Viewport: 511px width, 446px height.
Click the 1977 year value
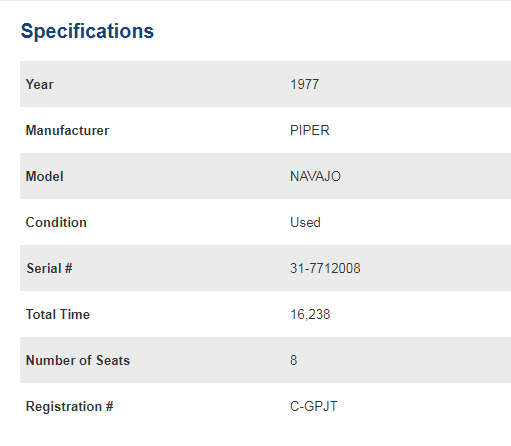tap(305, 84)
